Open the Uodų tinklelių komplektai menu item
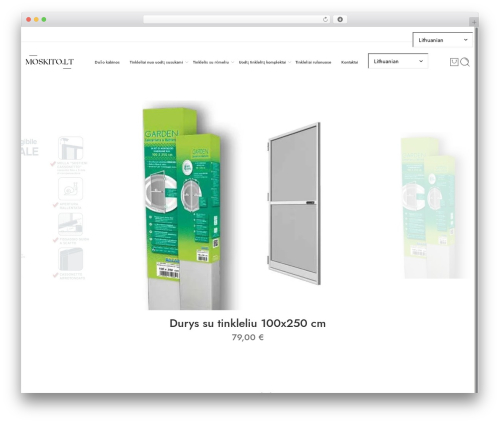Screen dimensions: 500x423 262,62
